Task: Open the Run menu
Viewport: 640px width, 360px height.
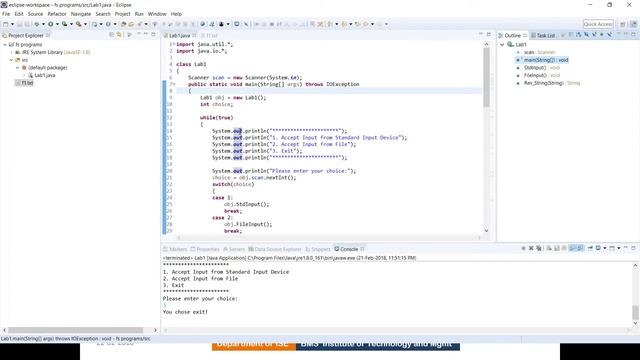Action: 139,14
